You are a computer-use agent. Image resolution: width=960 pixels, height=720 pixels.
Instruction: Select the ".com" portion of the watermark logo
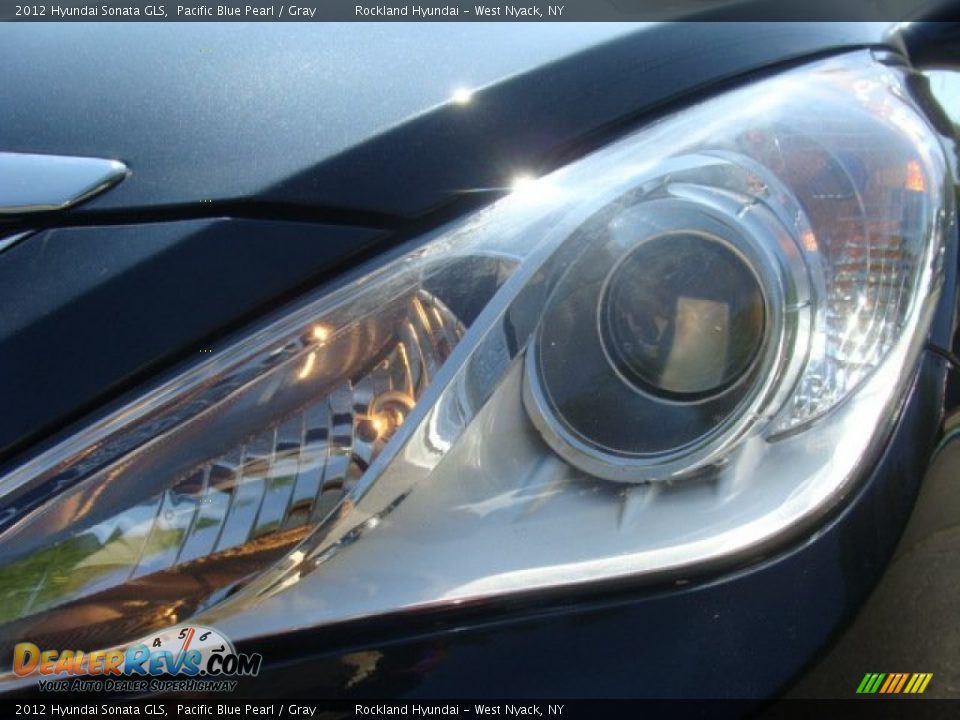coord(233,665)
